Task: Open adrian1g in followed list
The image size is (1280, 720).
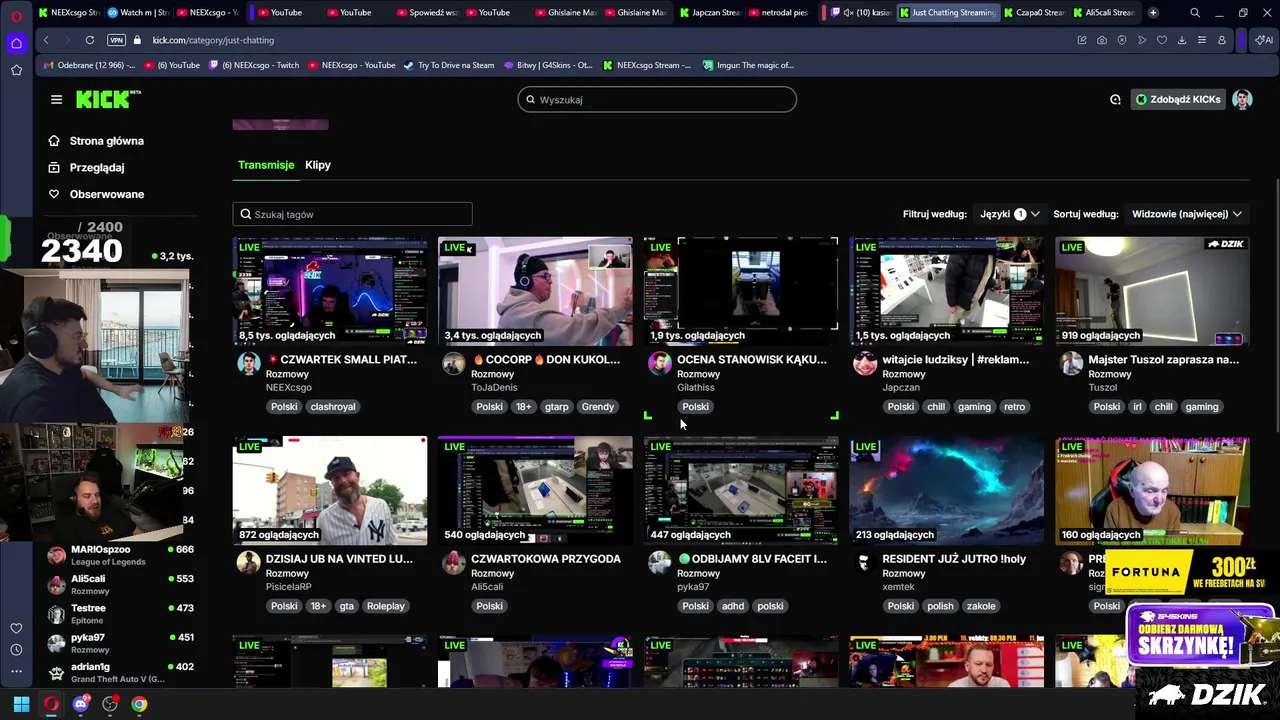Action: [120, 672]
